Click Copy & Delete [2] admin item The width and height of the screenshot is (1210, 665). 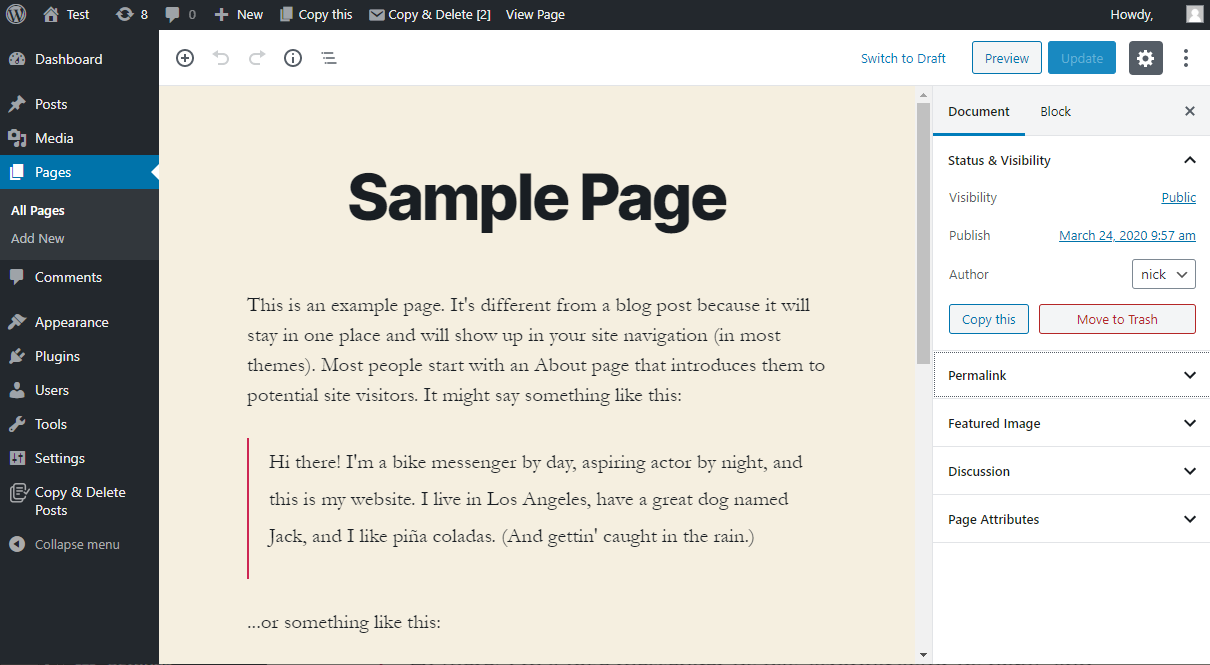430,14
